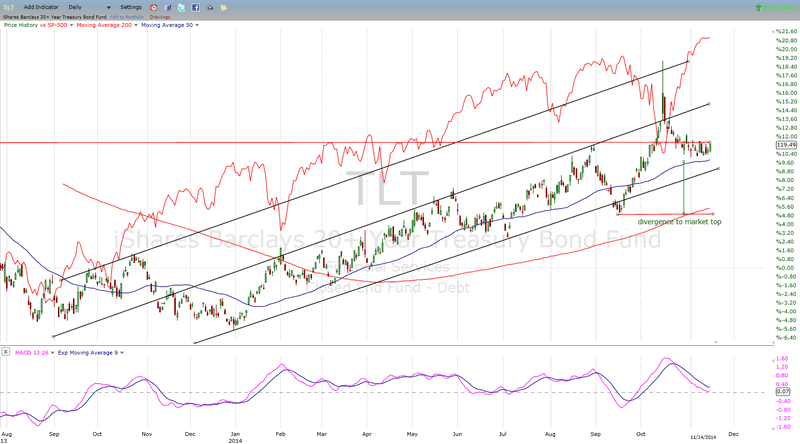Click the green up-arrow price change icon
The width and height of the screenshot is (800, 444).
pos(758,8)
